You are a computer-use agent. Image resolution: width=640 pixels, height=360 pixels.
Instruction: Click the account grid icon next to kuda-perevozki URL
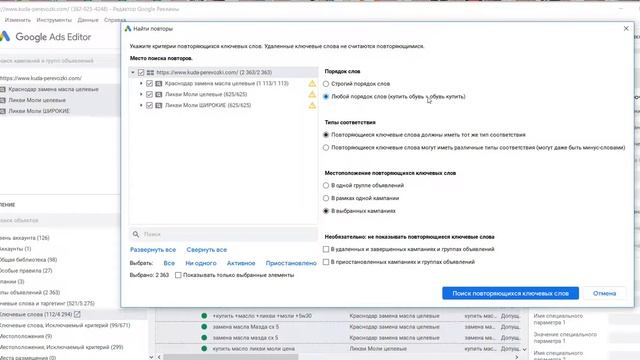[150, 72]
